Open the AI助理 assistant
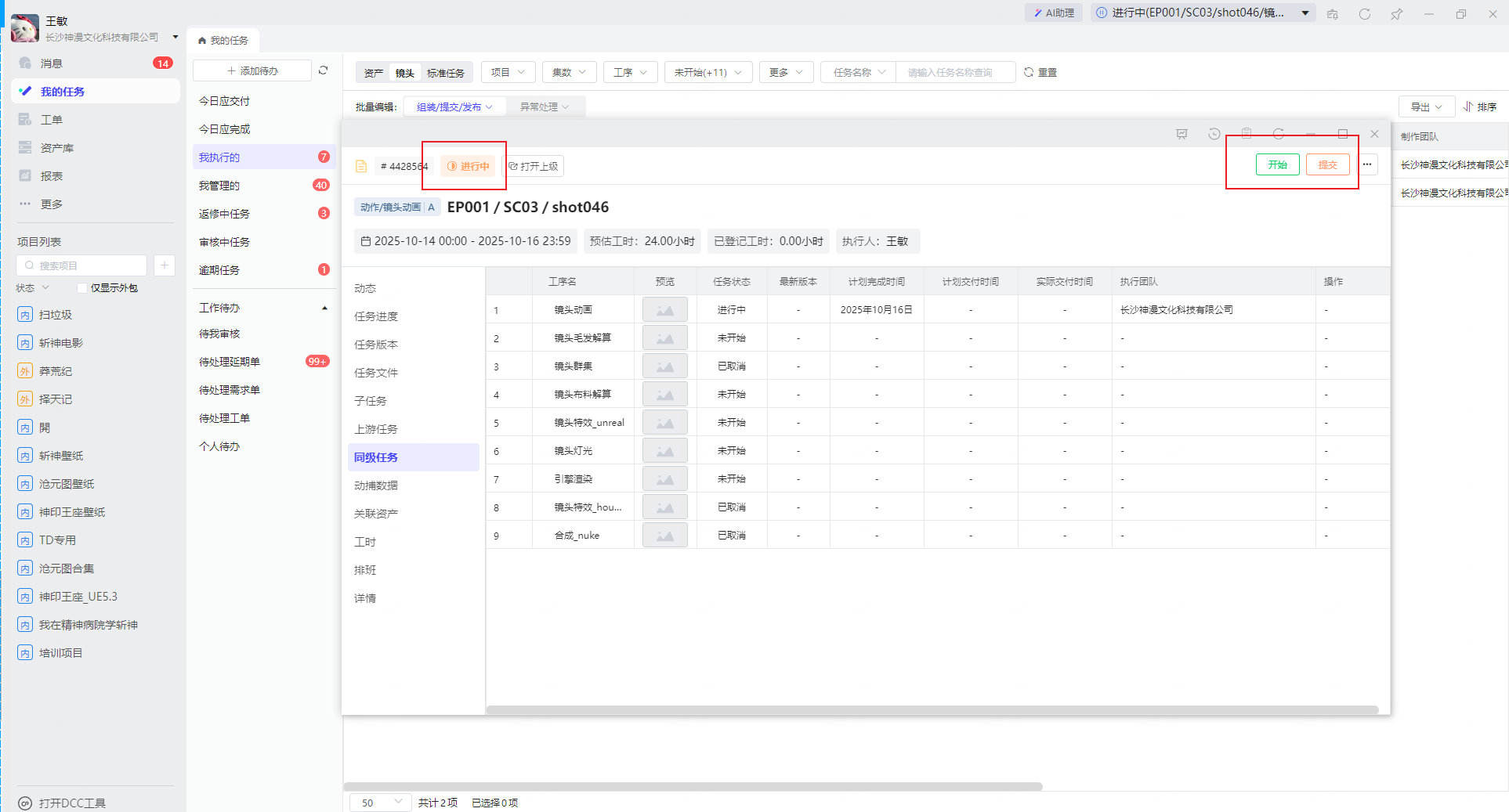 click(1054, 13)
